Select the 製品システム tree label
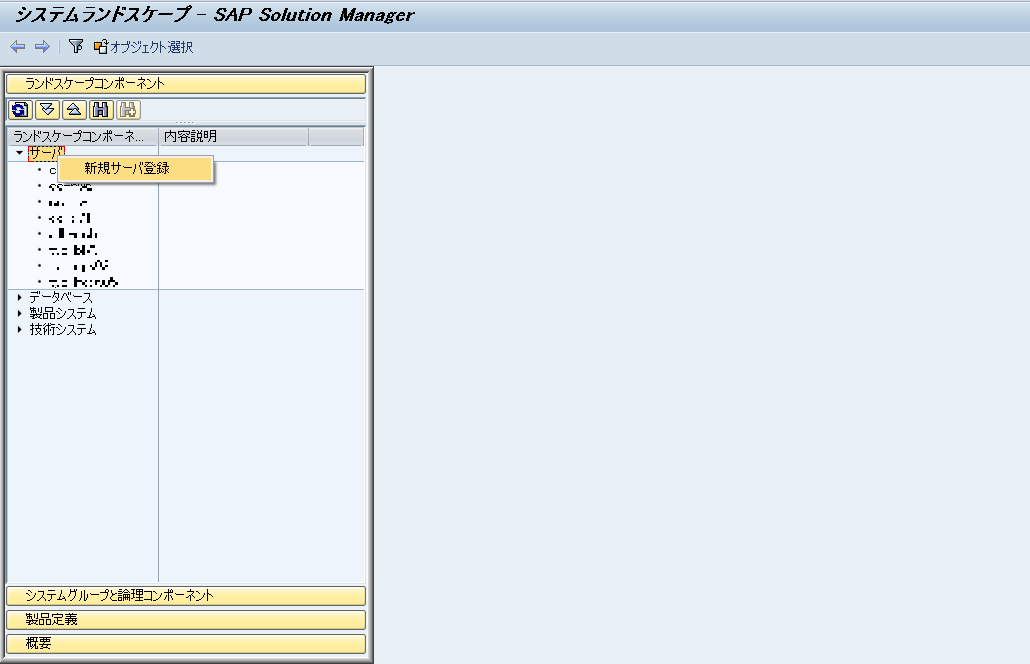This screenshot has height=664, width=1030. [x=63, y=313]
